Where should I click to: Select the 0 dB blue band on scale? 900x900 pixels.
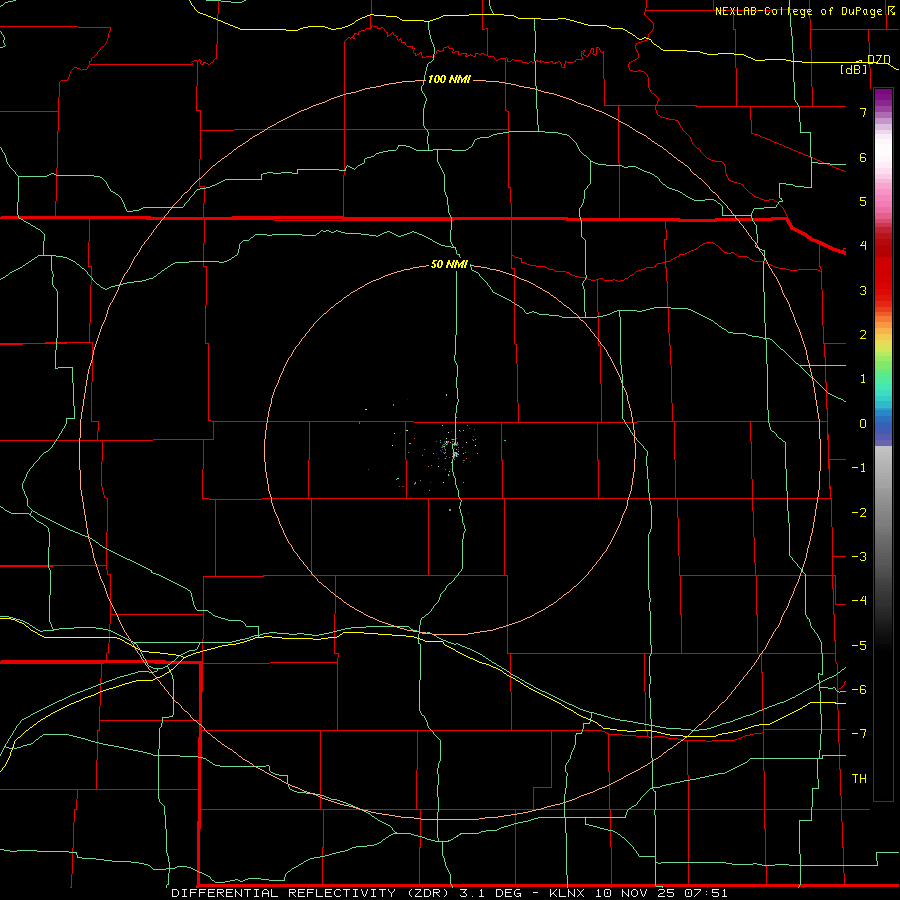coord(883,424)
